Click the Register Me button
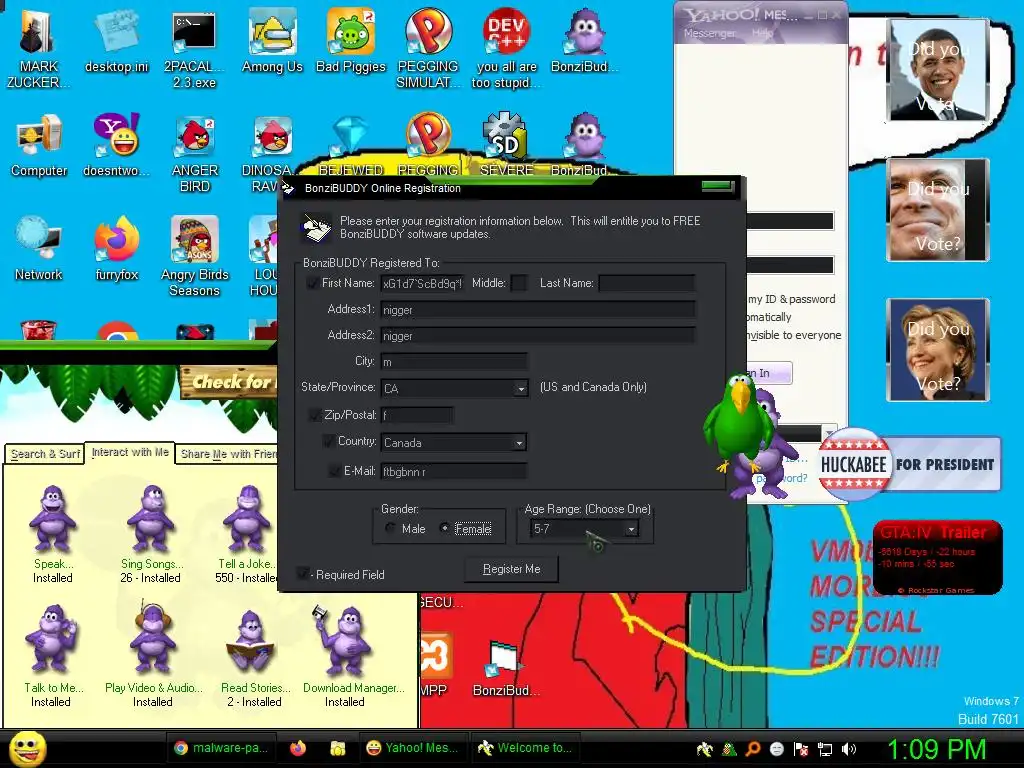 511,569
